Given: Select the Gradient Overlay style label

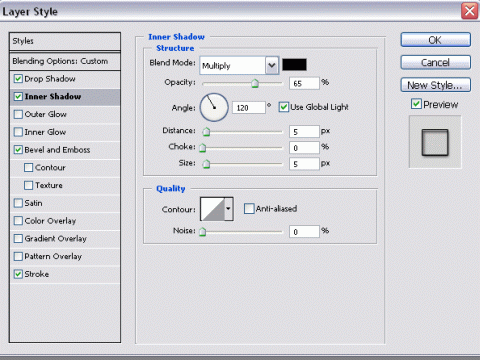Looking at the screenshot, I should (x=56, y=238).
